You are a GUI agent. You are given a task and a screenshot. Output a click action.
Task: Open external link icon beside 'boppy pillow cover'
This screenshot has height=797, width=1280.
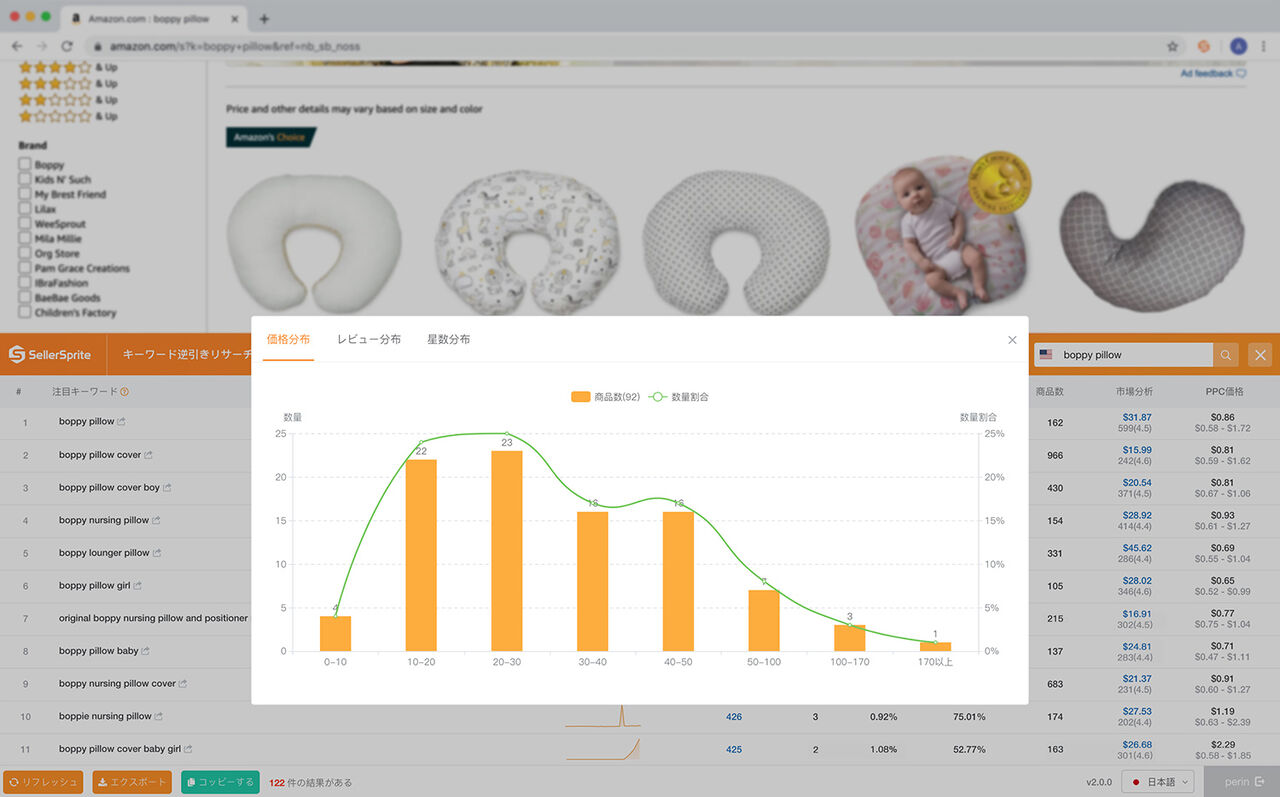tap(149, 455)
